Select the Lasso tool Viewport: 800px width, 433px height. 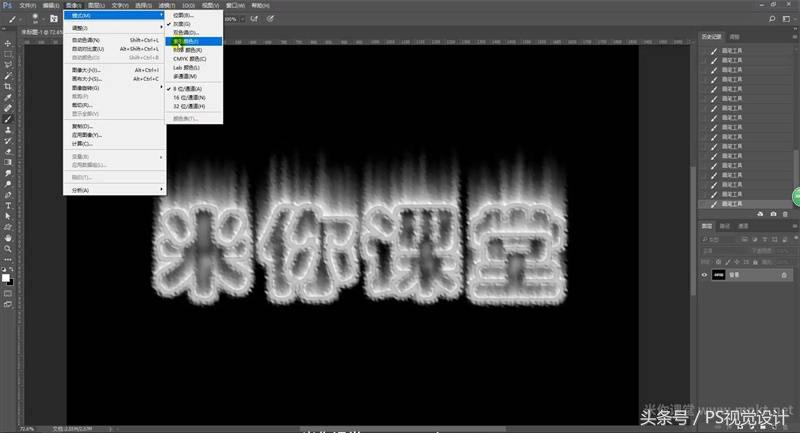click(x=8, y=65)
